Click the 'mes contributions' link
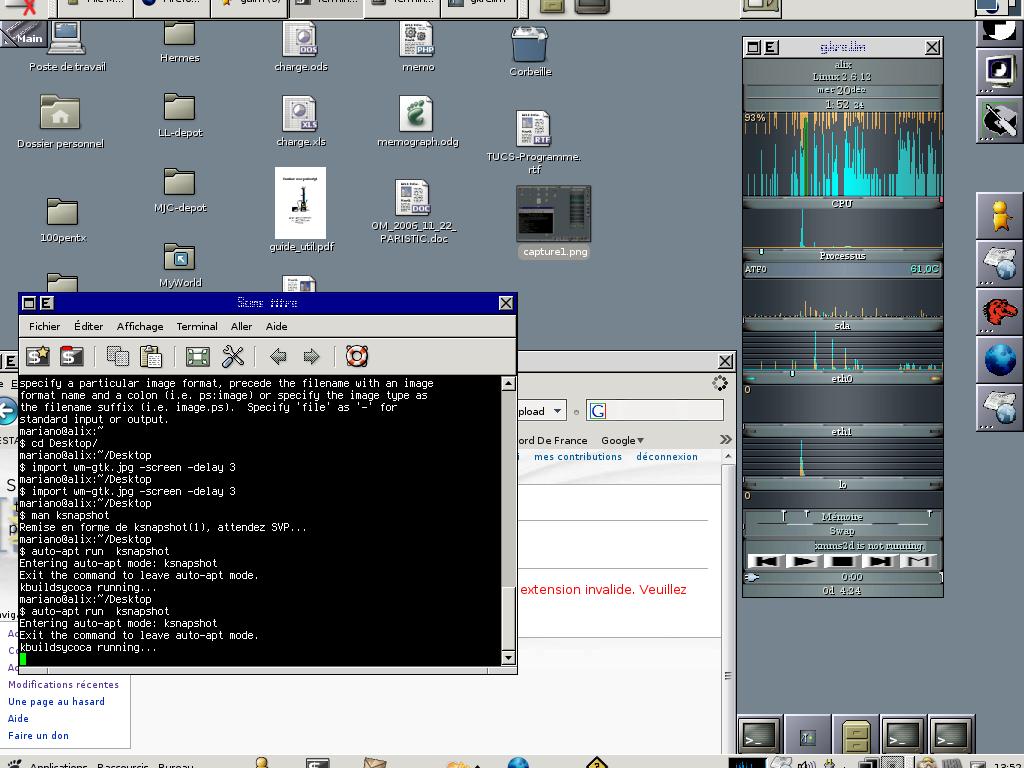 point(578,456)
